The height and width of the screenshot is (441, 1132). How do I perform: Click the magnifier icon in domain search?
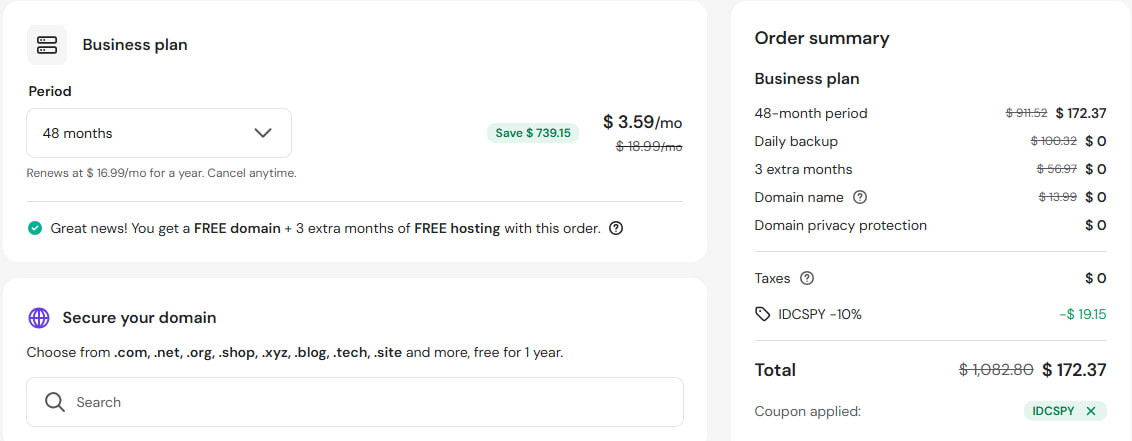click(55, 402)
